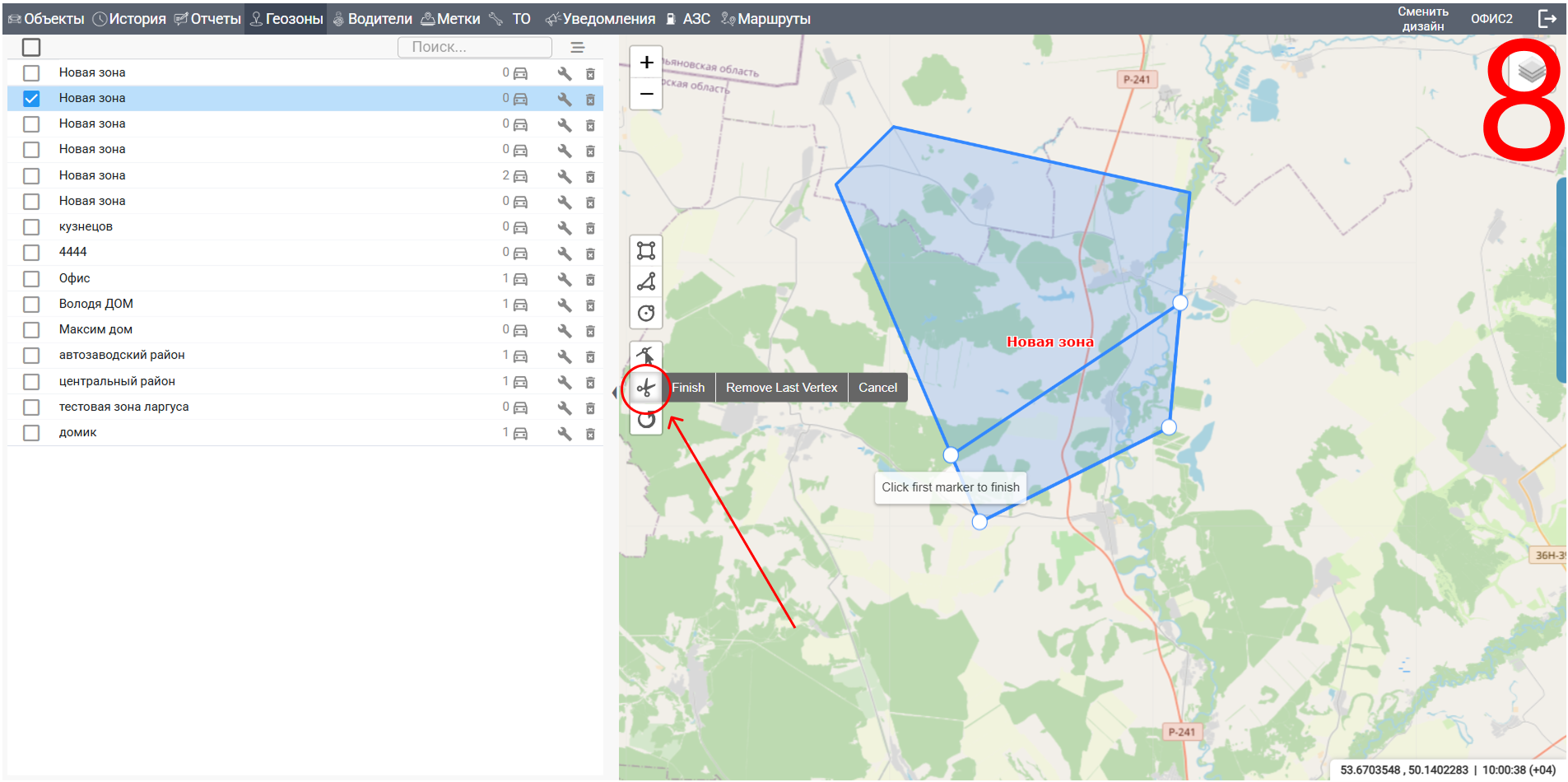The height and width of the screenshot is (782, 1568).
Task: Collapse the left panel with arrow
Action: 614,393
